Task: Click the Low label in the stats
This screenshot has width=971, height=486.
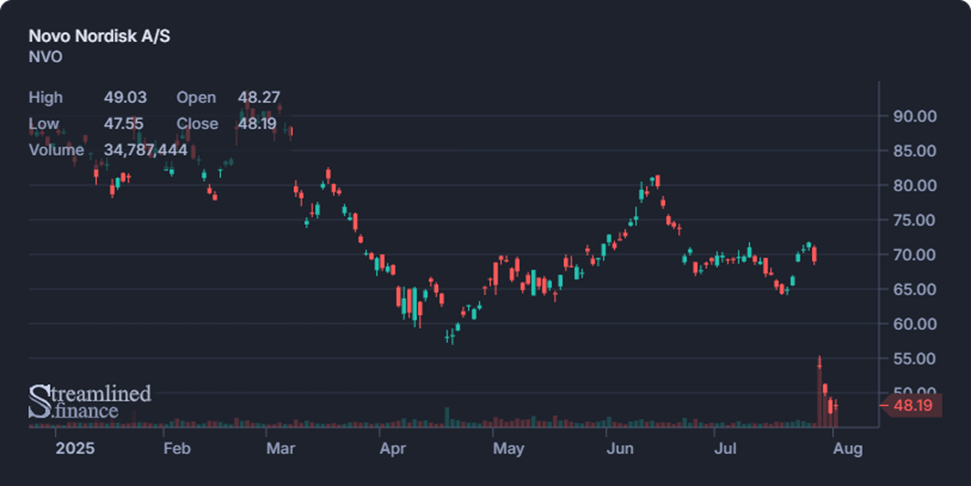Action: point(43,123)
